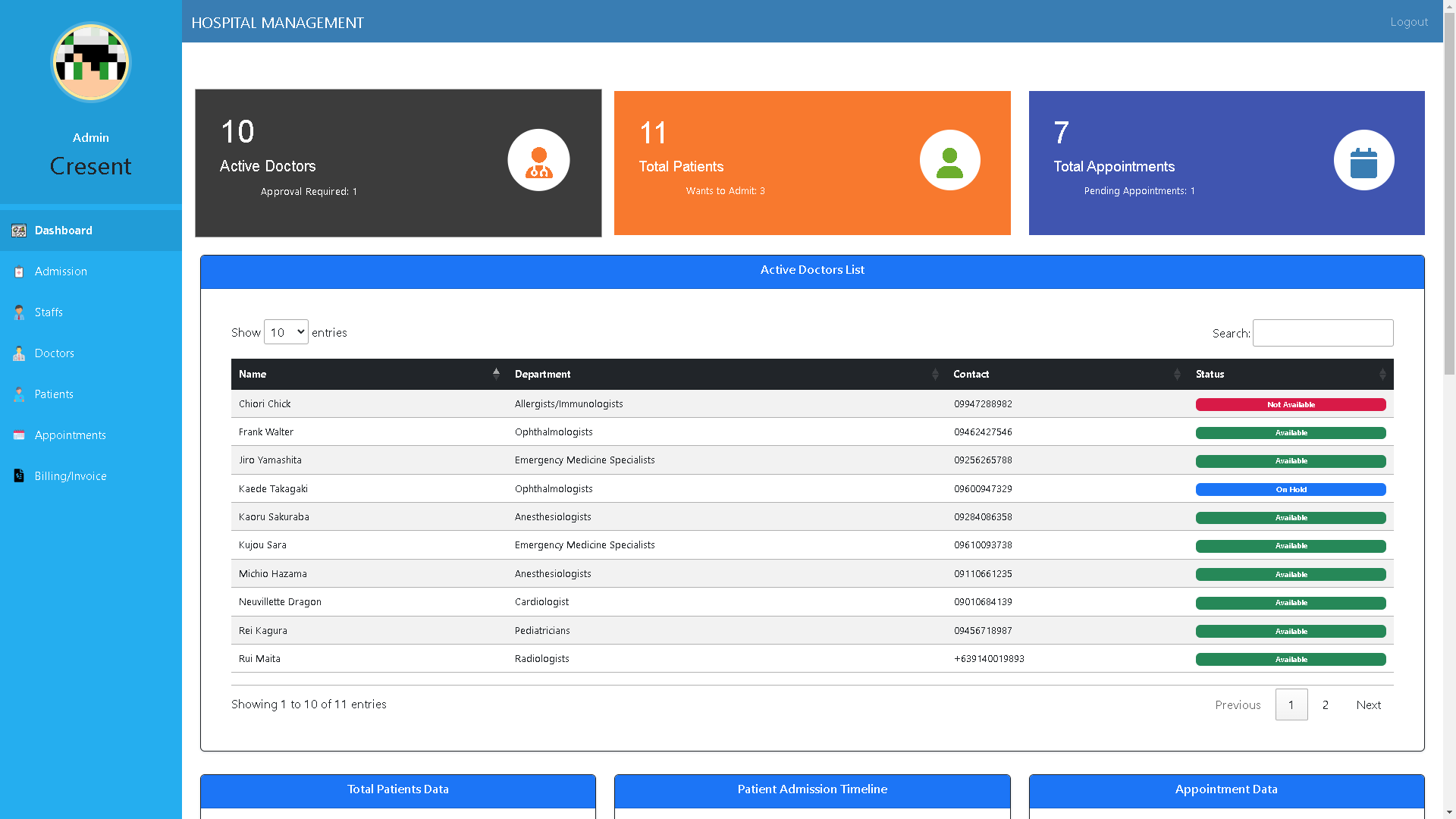Open the Patients section
Screen dimensions: 1456x819
tap(91, 394)
